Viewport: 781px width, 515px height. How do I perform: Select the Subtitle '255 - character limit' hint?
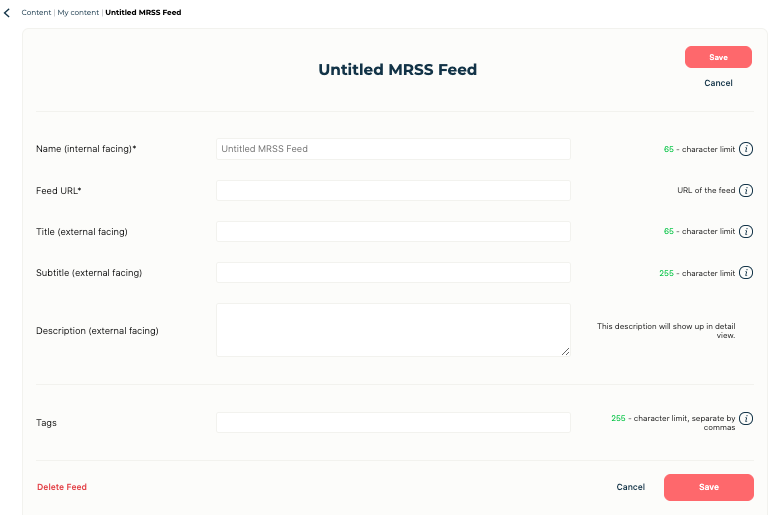pyautogui.click(x=697, y=273)
